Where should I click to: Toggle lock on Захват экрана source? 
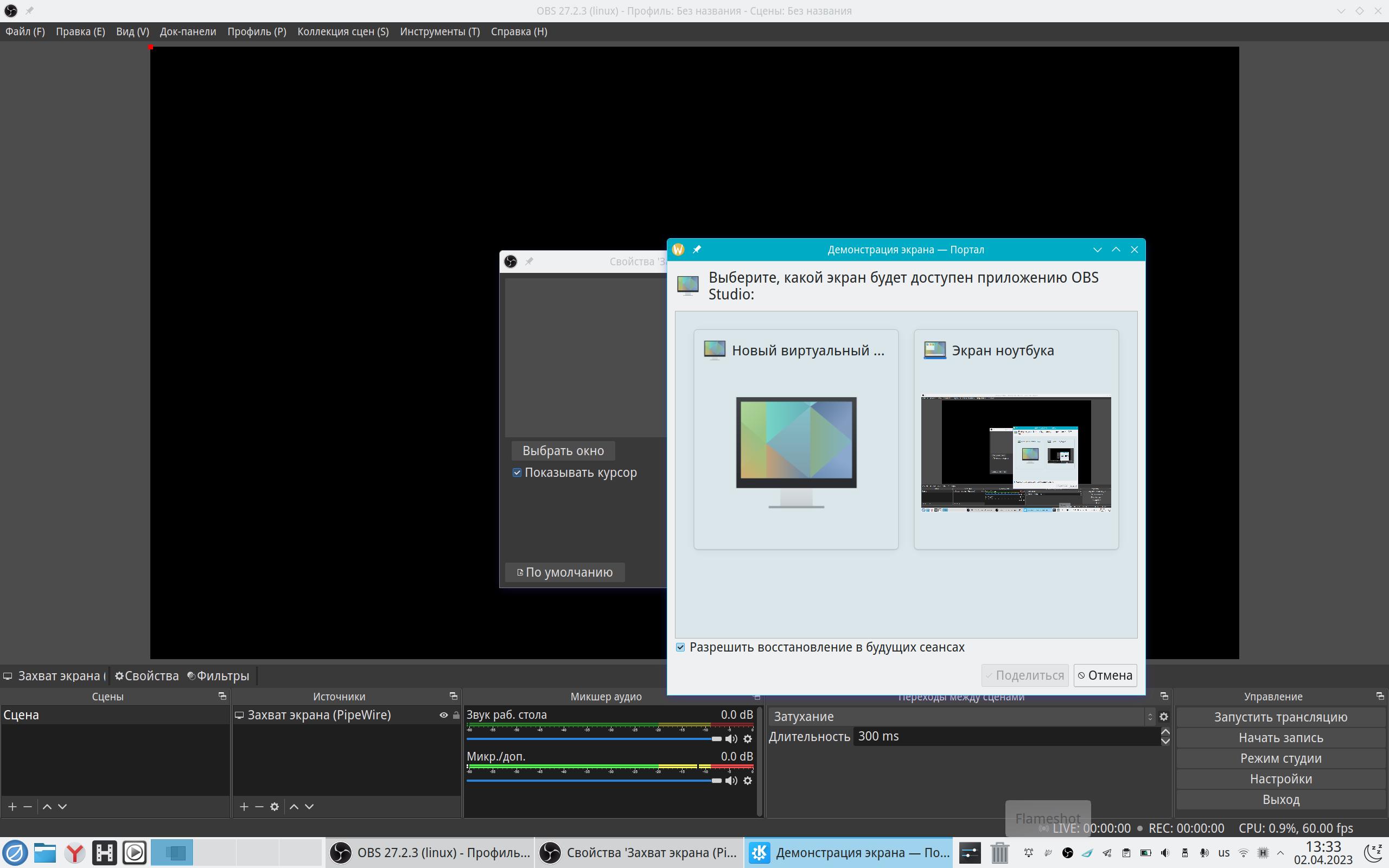456,716
